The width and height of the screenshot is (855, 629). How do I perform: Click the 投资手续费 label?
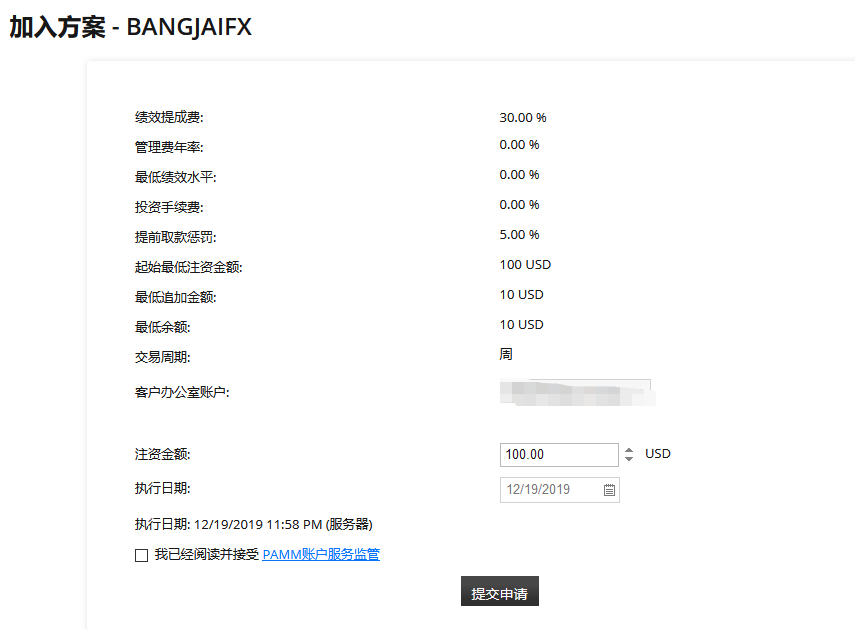click(x=169, y=207)
